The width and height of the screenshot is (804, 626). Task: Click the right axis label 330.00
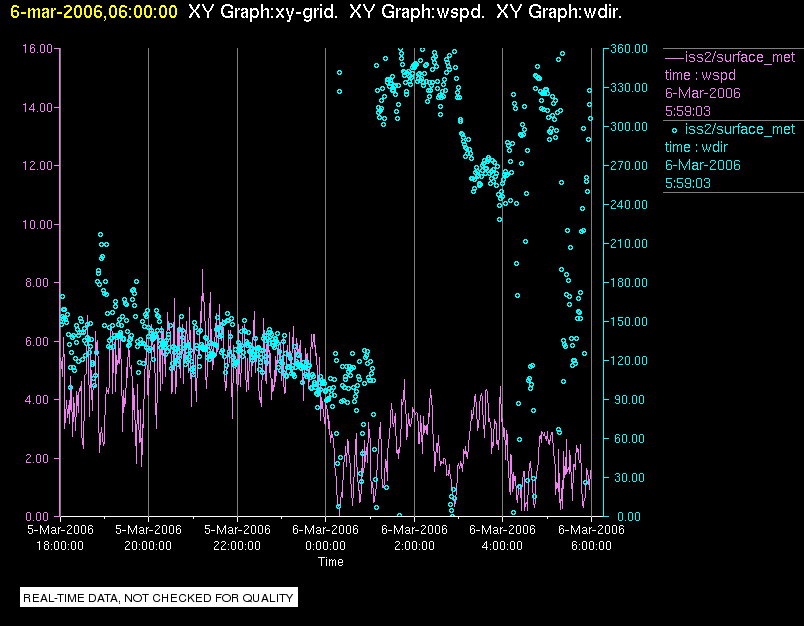point(629,88)
